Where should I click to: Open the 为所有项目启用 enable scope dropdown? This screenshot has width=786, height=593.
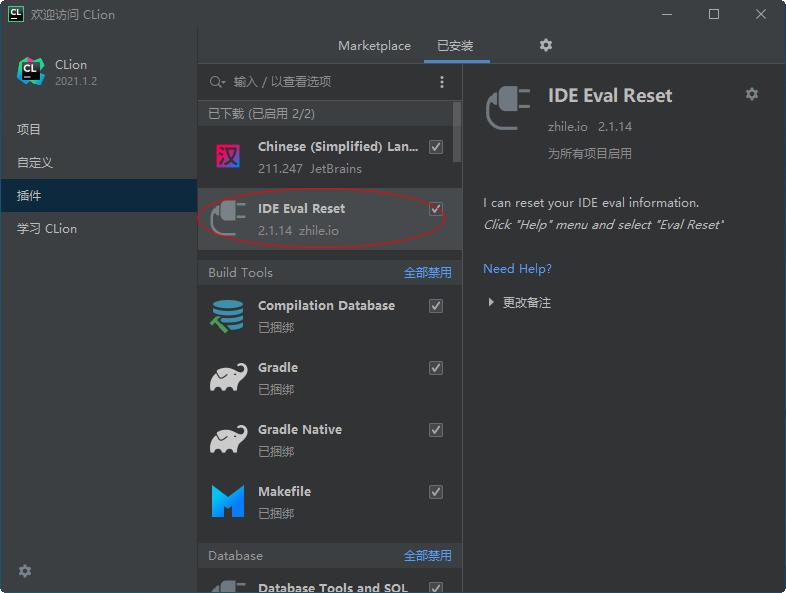589,154
